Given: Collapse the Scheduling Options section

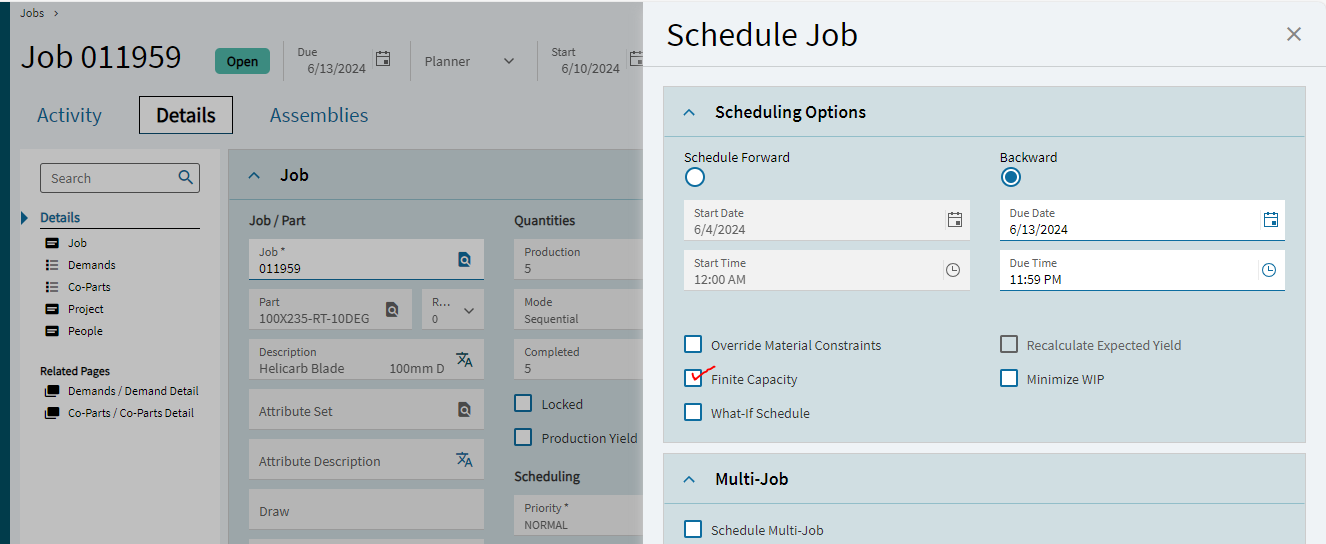Looking at the screenshot, I should pyautogui.click(x=688, y=112).
